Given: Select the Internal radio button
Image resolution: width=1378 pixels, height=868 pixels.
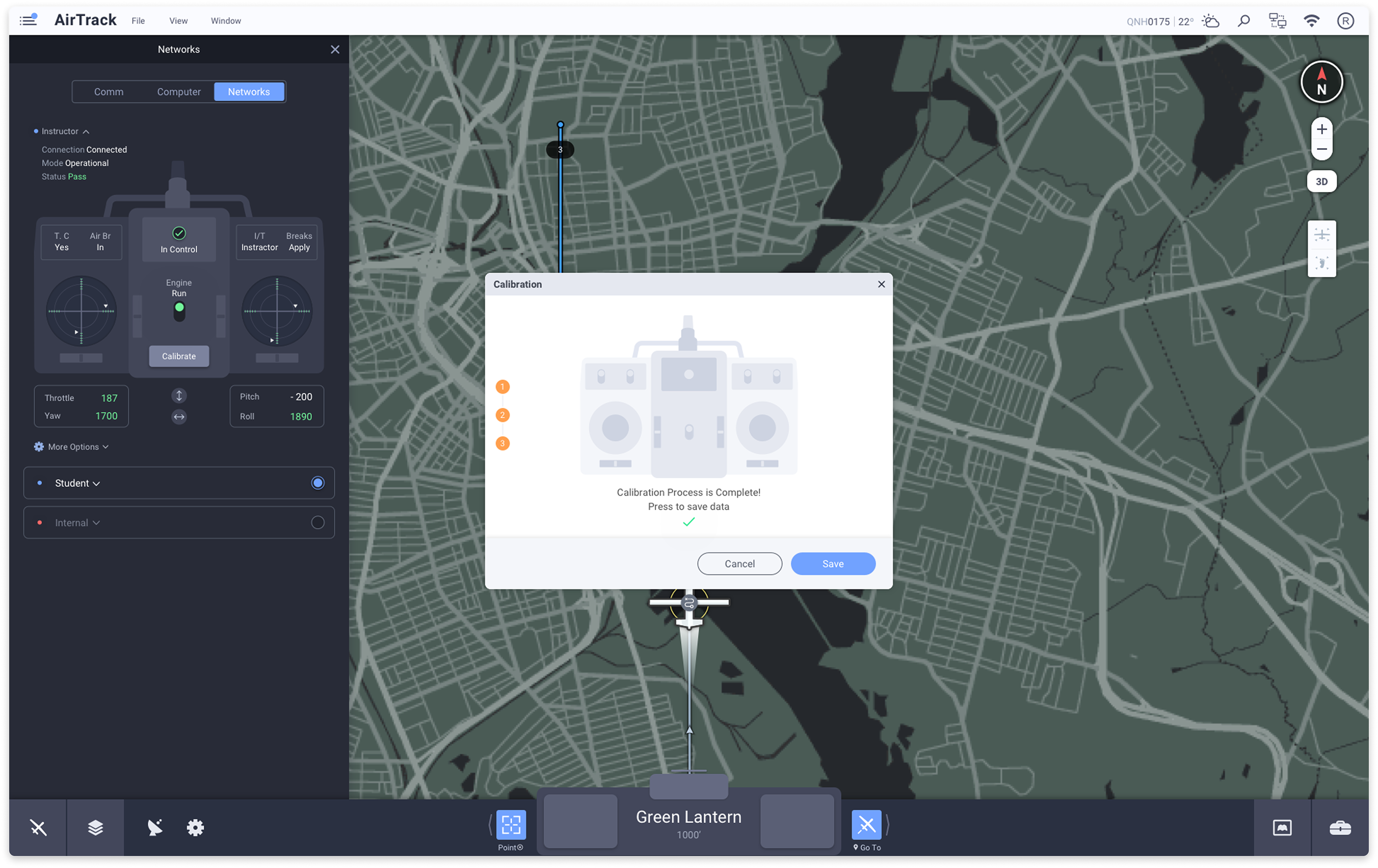Looking at the screenshot, I should 318,522.
